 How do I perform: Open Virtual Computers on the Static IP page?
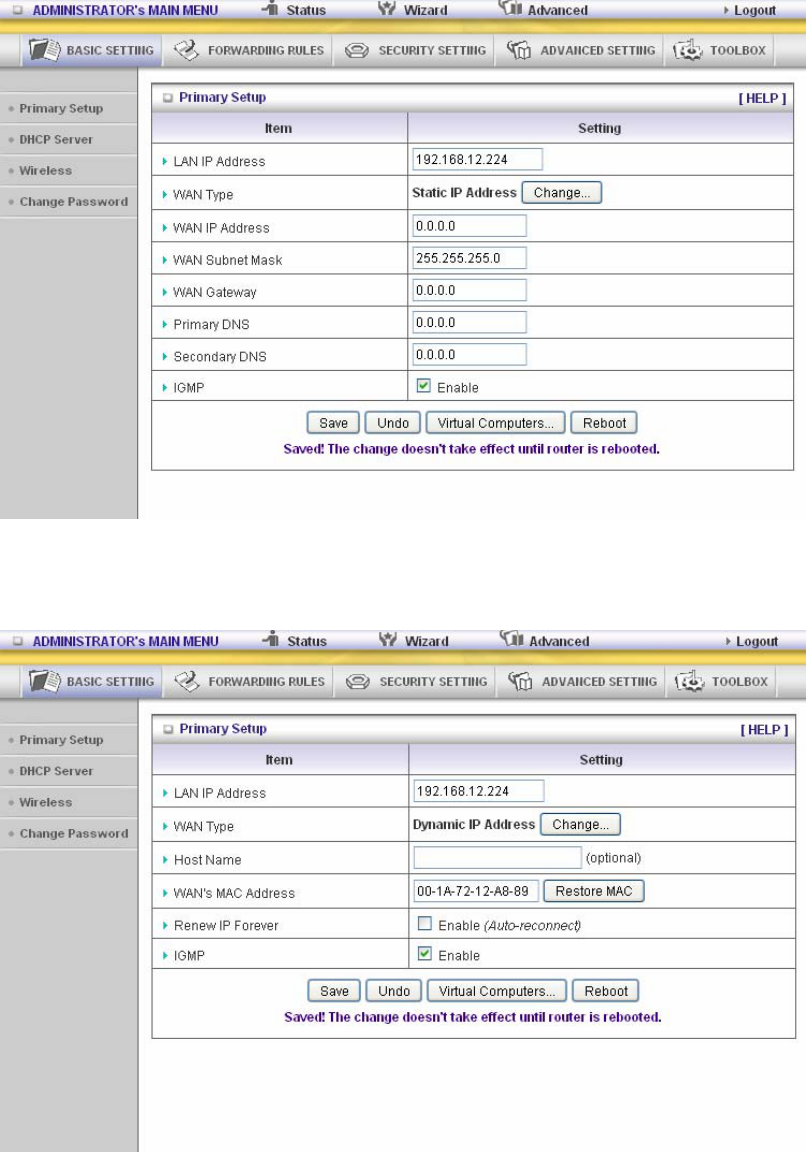point(495,423)
